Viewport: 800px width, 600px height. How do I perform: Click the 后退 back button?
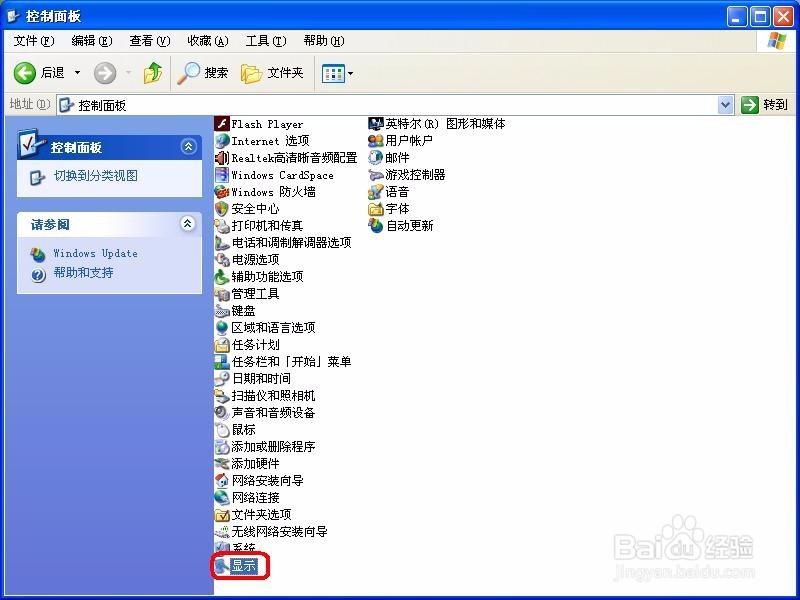tap(40, 73)
